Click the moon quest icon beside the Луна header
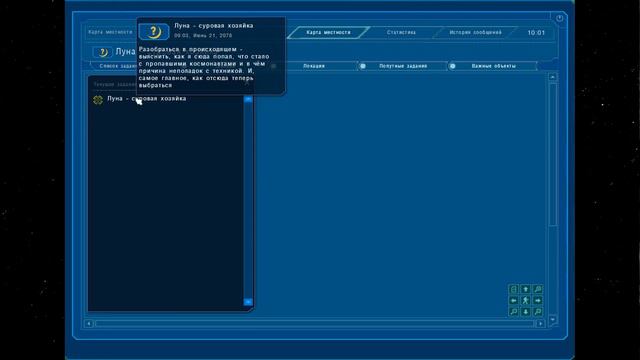The image size is (640, 360). click(x=102, y=52)
